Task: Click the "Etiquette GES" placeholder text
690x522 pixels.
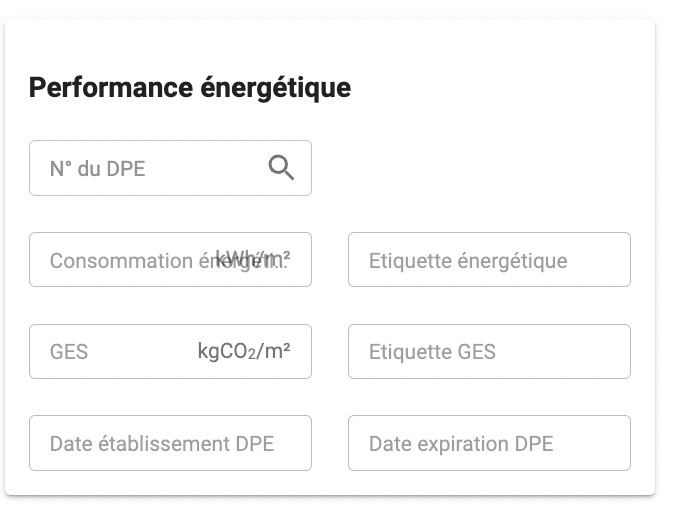Action: pos(432,352)
